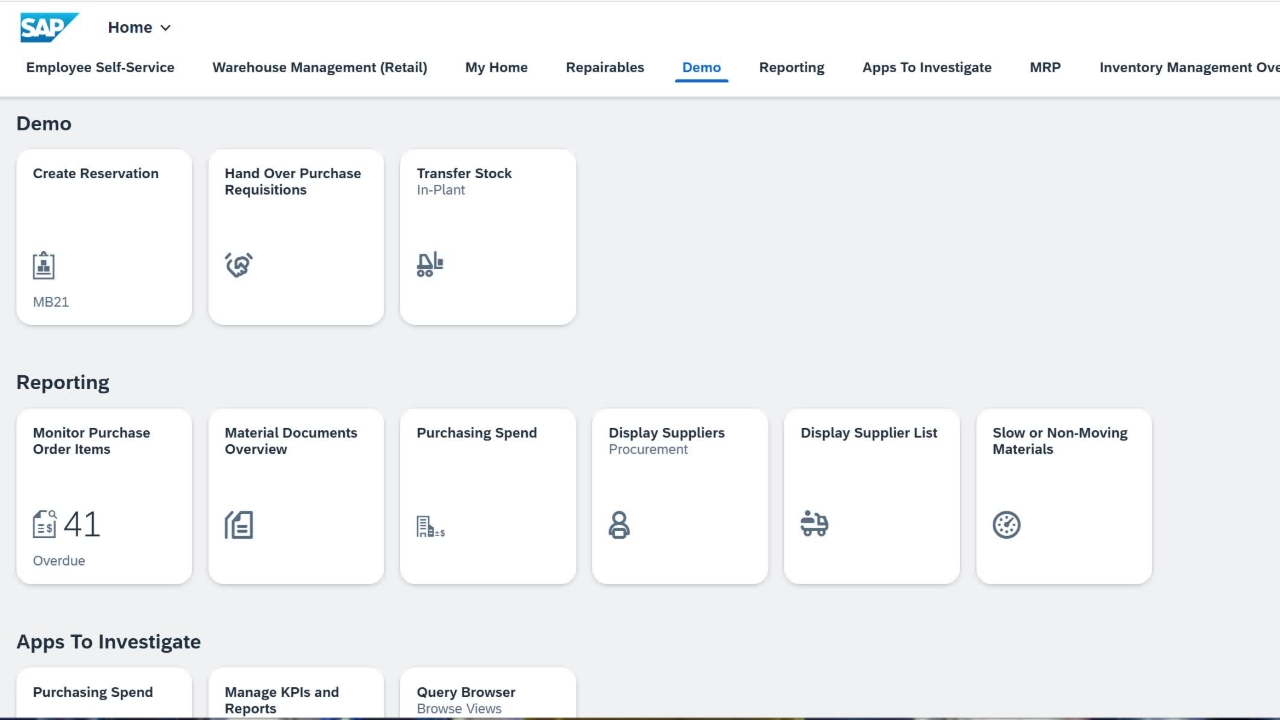
Task: Click the SAP logo
Action: 49,28
